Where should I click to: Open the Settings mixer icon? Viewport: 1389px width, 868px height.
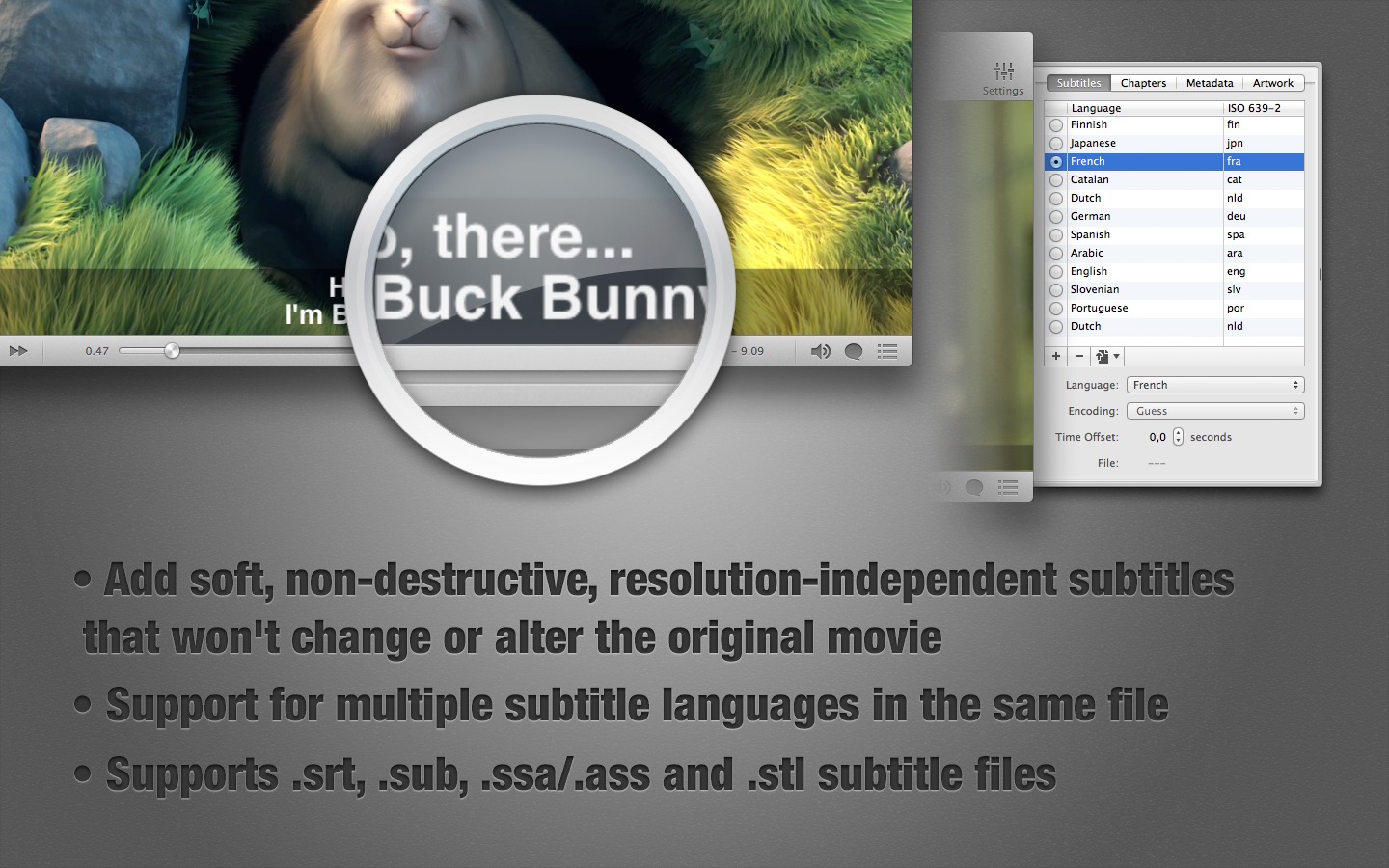[x=1003, y=72]
